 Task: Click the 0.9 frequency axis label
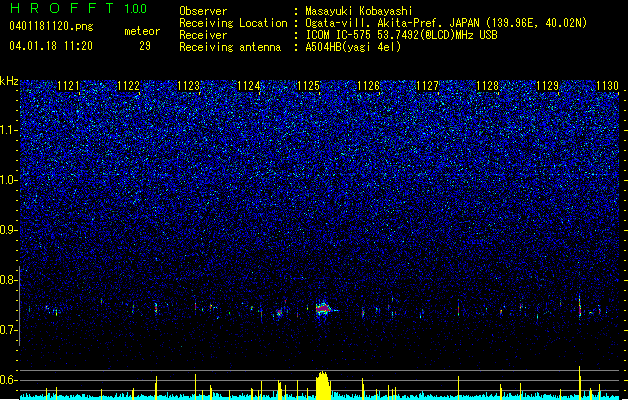[9, 230]
